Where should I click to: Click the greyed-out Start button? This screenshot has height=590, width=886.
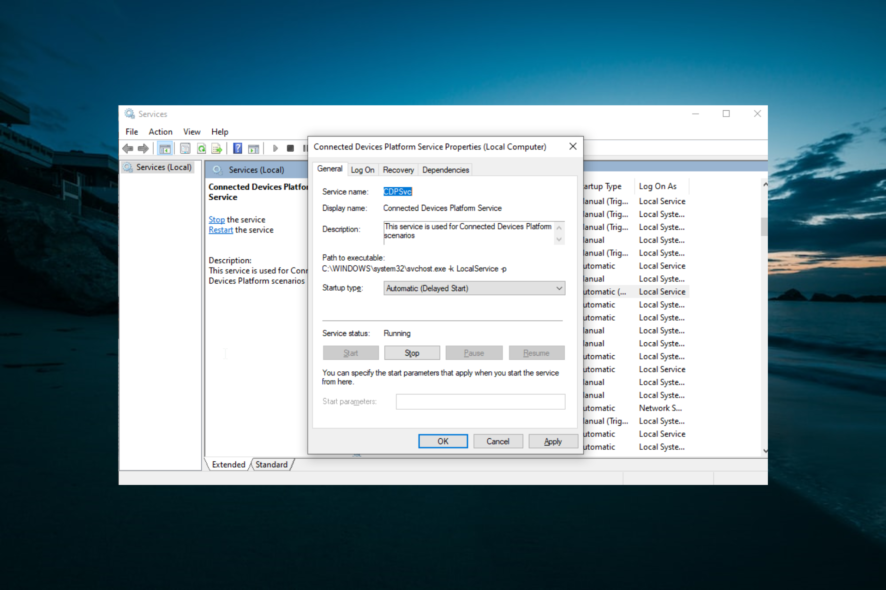tap(351, 353)
